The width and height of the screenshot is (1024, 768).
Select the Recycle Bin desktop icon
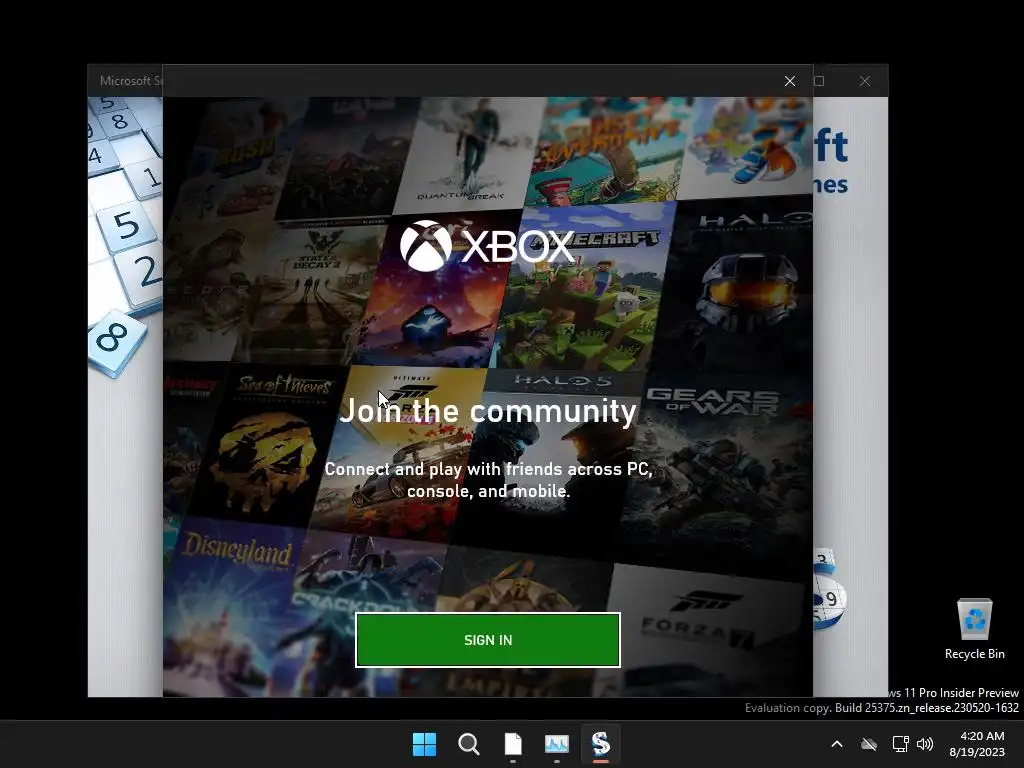pyautogui.click(x=974, y=628)
